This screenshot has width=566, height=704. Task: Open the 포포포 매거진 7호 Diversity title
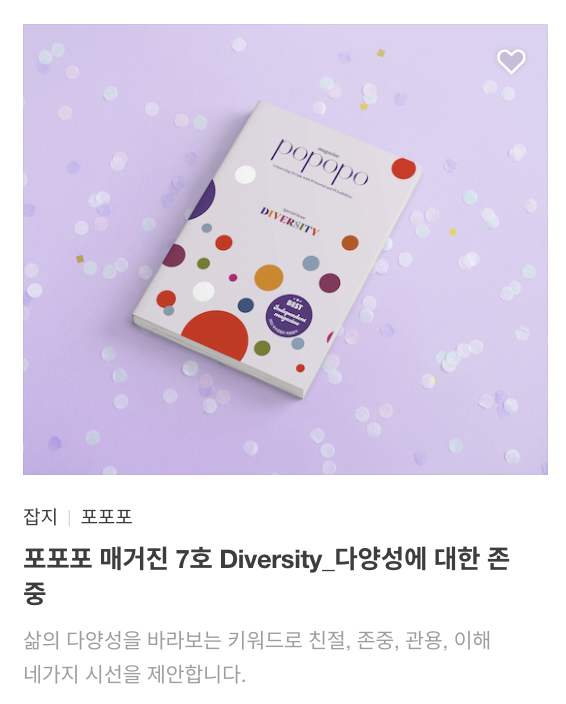pyautogui.click(x=266, y=576)
